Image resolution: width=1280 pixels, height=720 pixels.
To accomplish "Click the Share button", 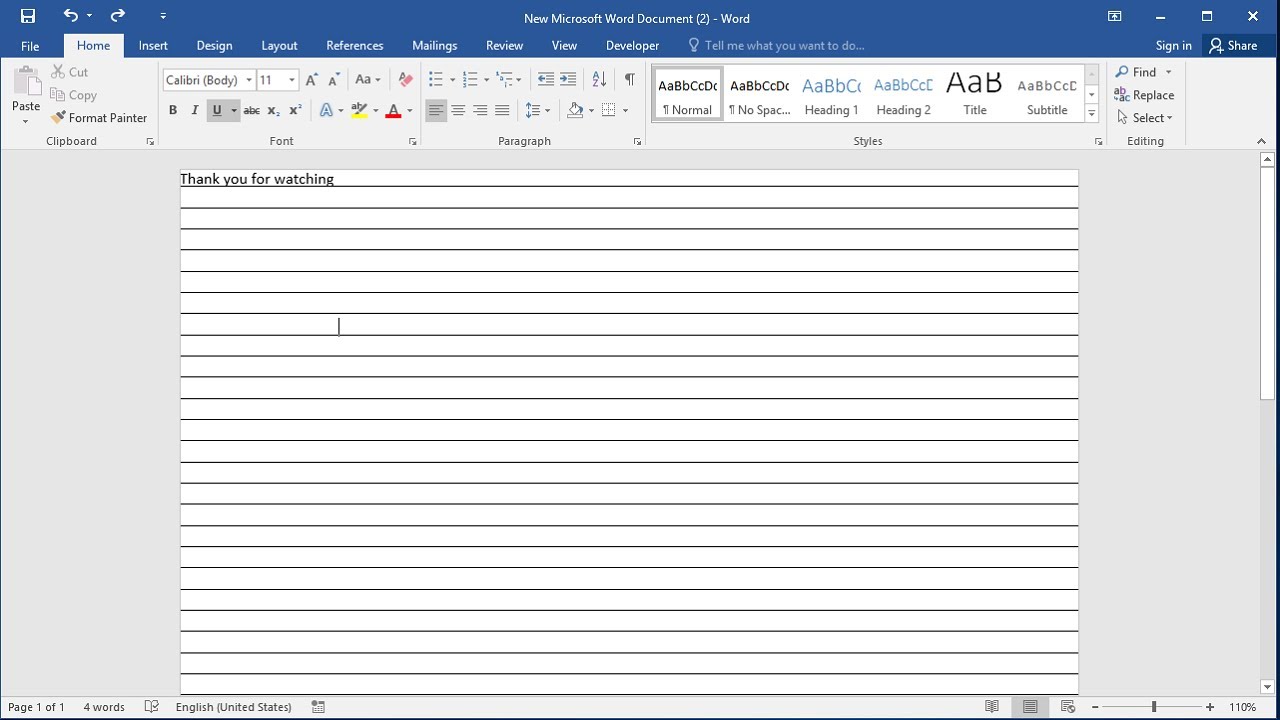I will [1233, 45].
